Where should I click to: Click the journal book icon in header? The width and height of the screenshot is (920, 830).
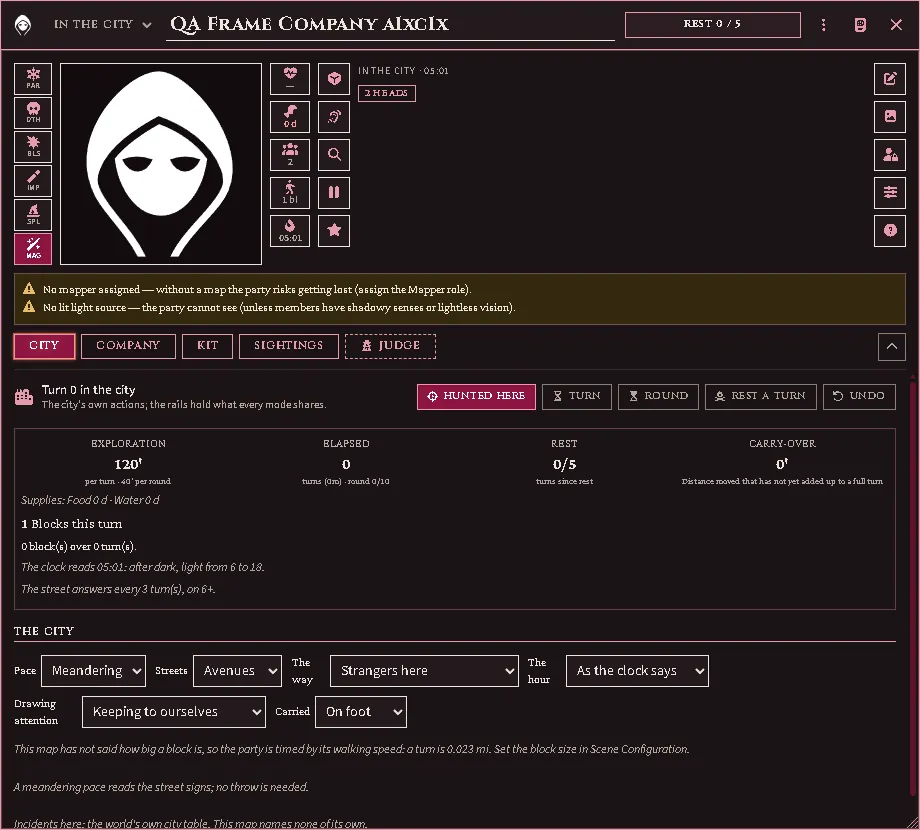(860, 25)
